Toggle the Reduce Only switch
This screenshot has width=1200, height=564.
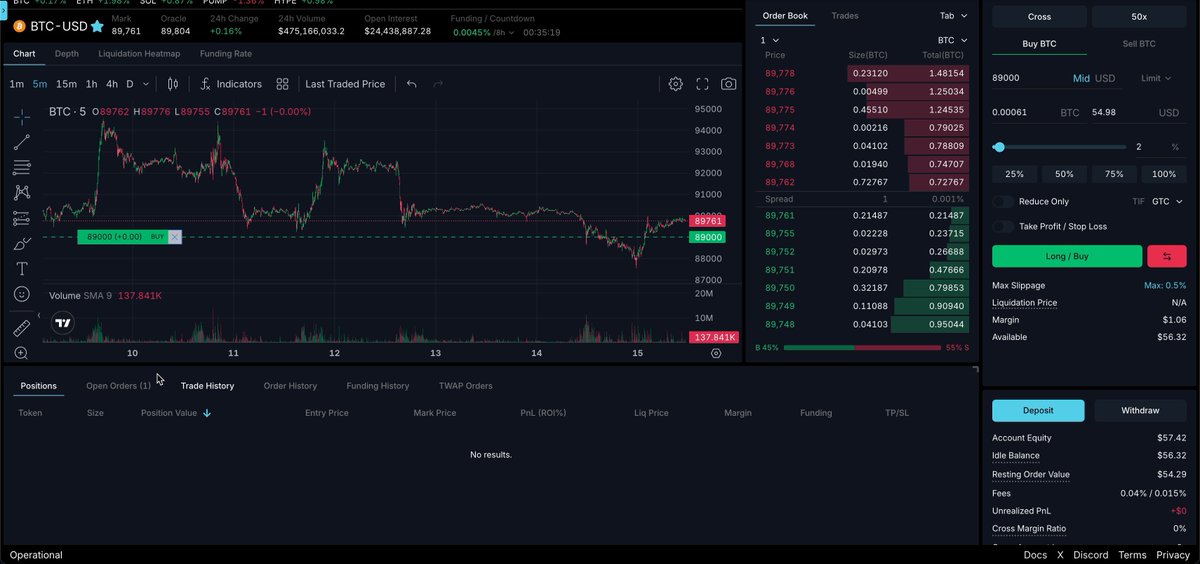(x=1003, y=202)
